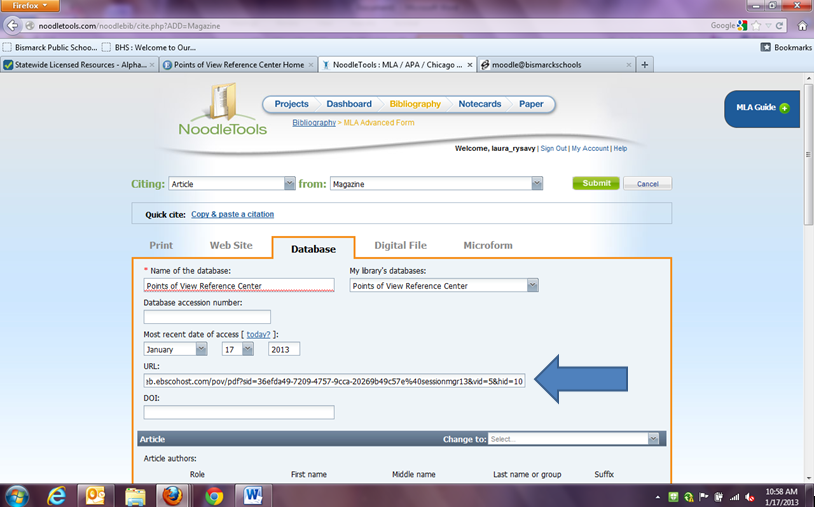Open address bar history dropdown arrow

[x=768, y=25]
